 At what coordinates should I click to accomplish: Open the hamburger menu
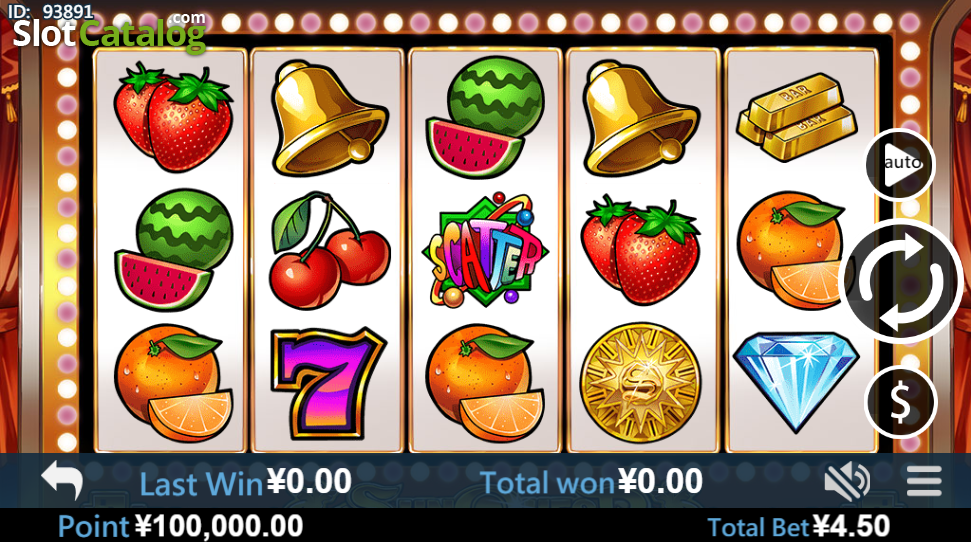[924, 481]
